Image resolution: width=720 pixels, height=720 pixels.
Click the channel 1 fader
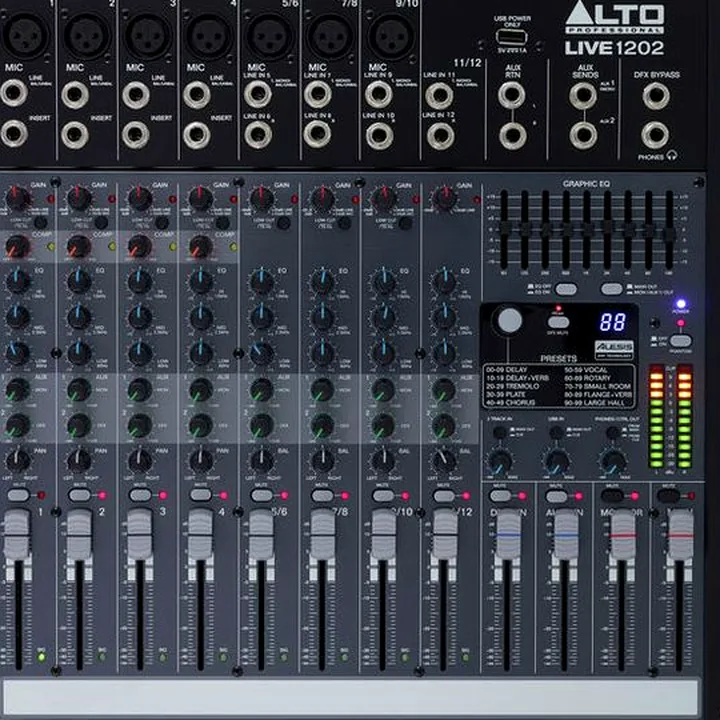(17, 534)
